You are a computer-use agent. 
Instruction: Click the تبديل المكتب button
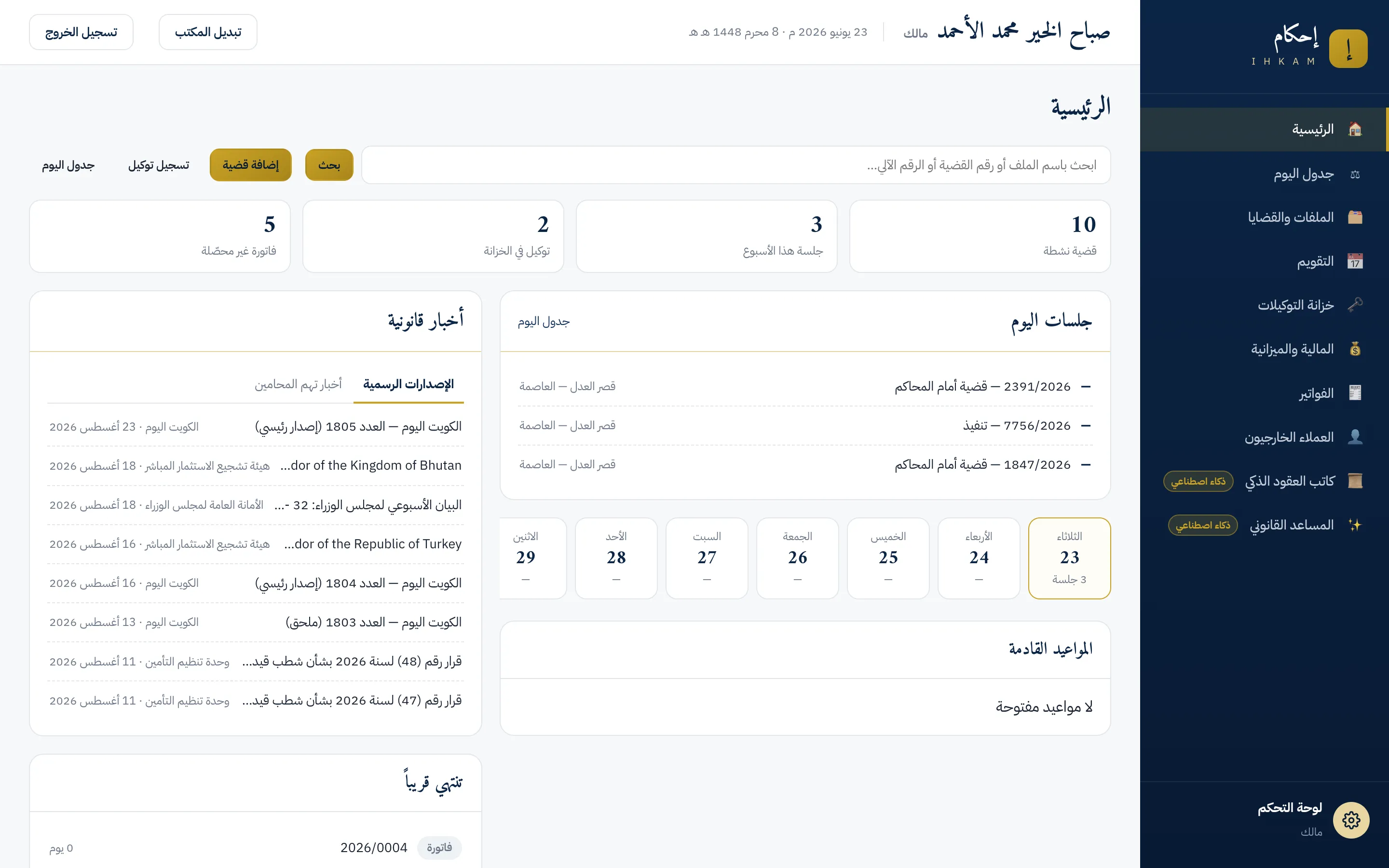pos(208,32)
